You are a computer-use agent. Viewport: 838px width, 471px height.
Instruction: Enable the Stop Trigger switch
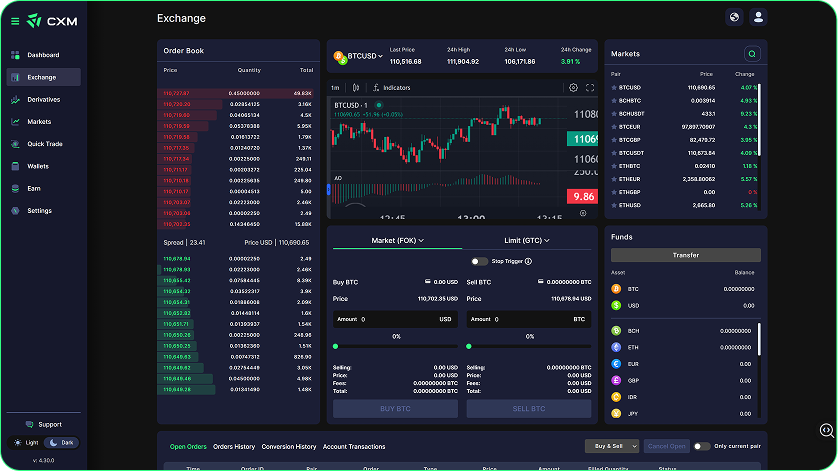click(479, 261)
